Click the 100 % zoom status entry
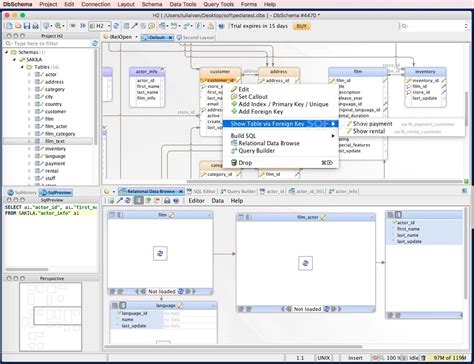This screenshot has width=474, height=364. 393,358
